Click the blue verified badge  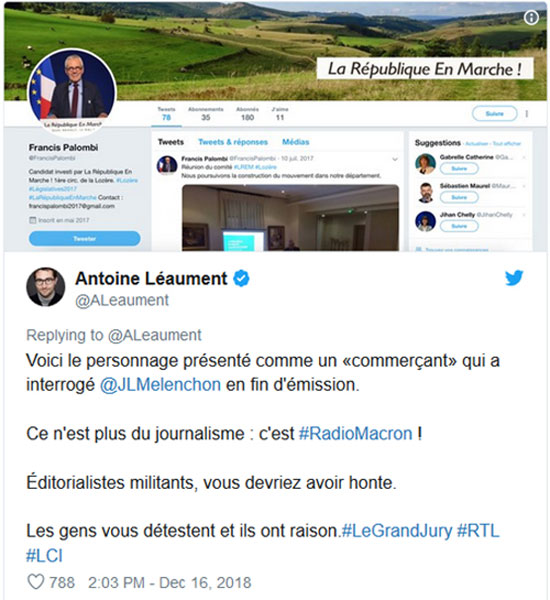pyautogui.click(x=241, y=278)
